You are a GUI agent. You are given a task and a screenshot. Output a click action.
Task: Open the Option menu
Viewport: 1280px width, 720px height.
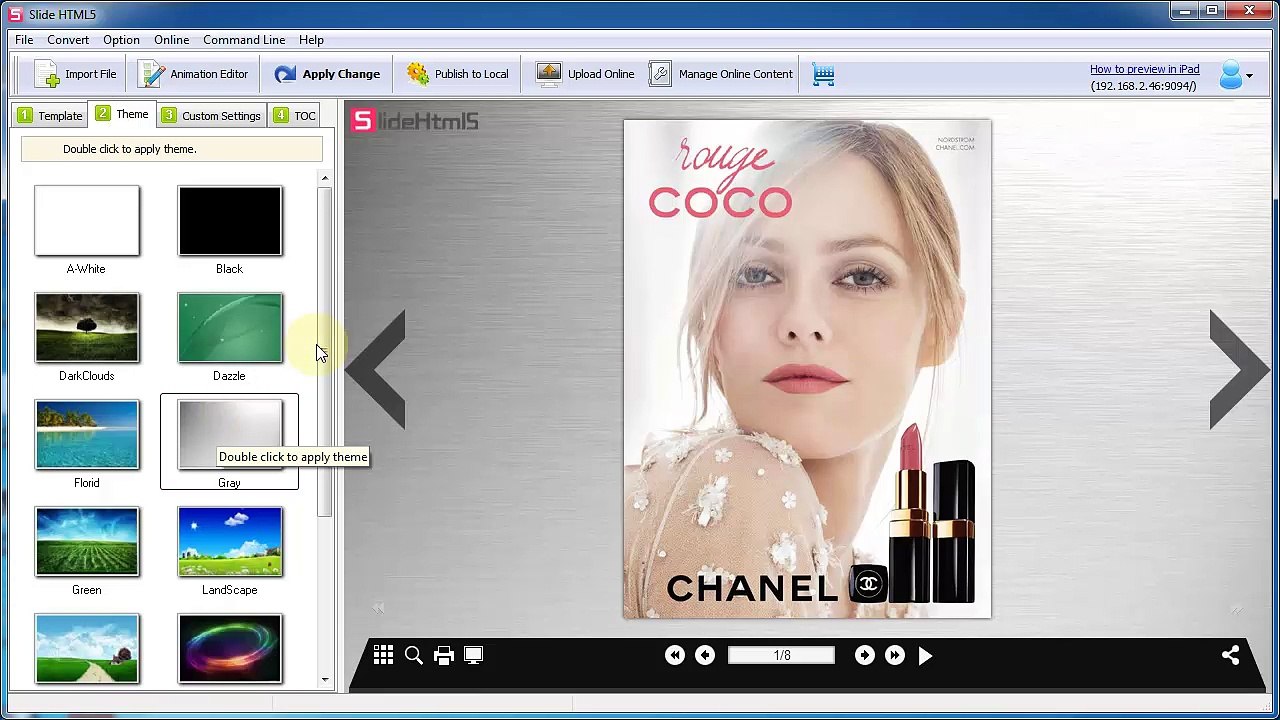point(121,40)
